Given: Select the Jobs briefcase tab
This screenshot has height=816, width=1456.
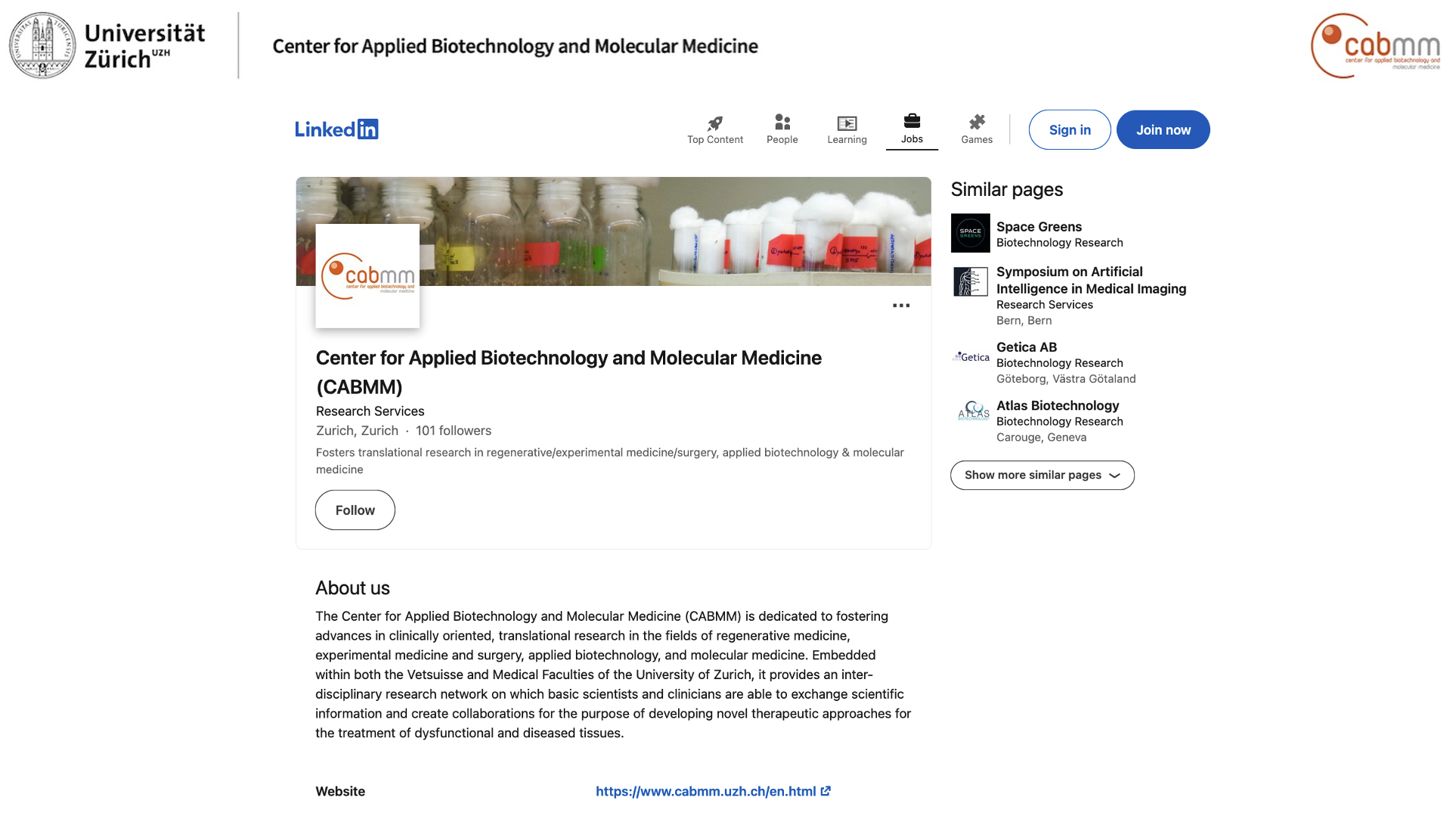Looking at the screenshot, I should coord(912,129).
